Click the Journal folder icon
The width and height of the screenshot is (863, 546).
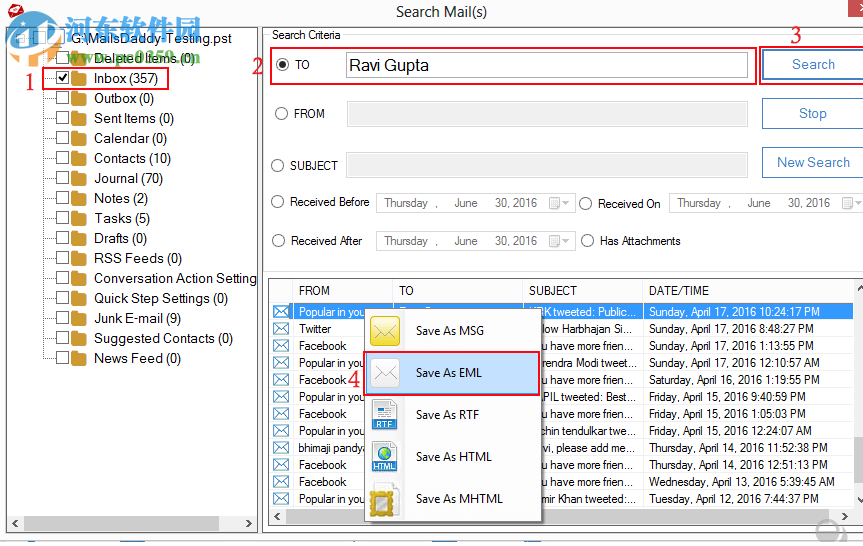coord(79,179)
